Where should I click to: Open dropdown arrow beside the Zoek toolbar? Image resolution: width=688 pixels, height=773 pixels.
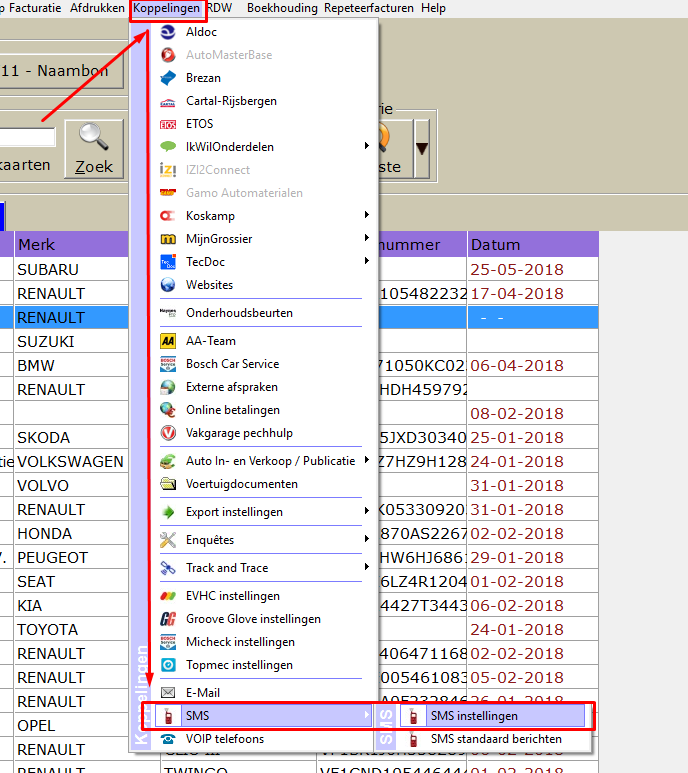tap(422, 148)
